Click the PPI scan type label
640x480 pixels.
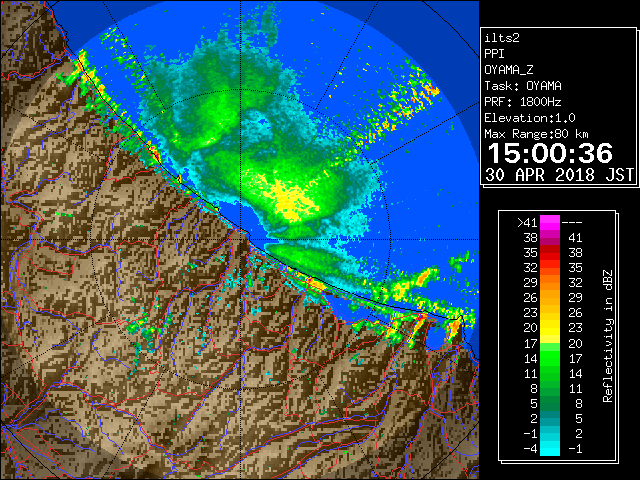click(x=494, y=54)
